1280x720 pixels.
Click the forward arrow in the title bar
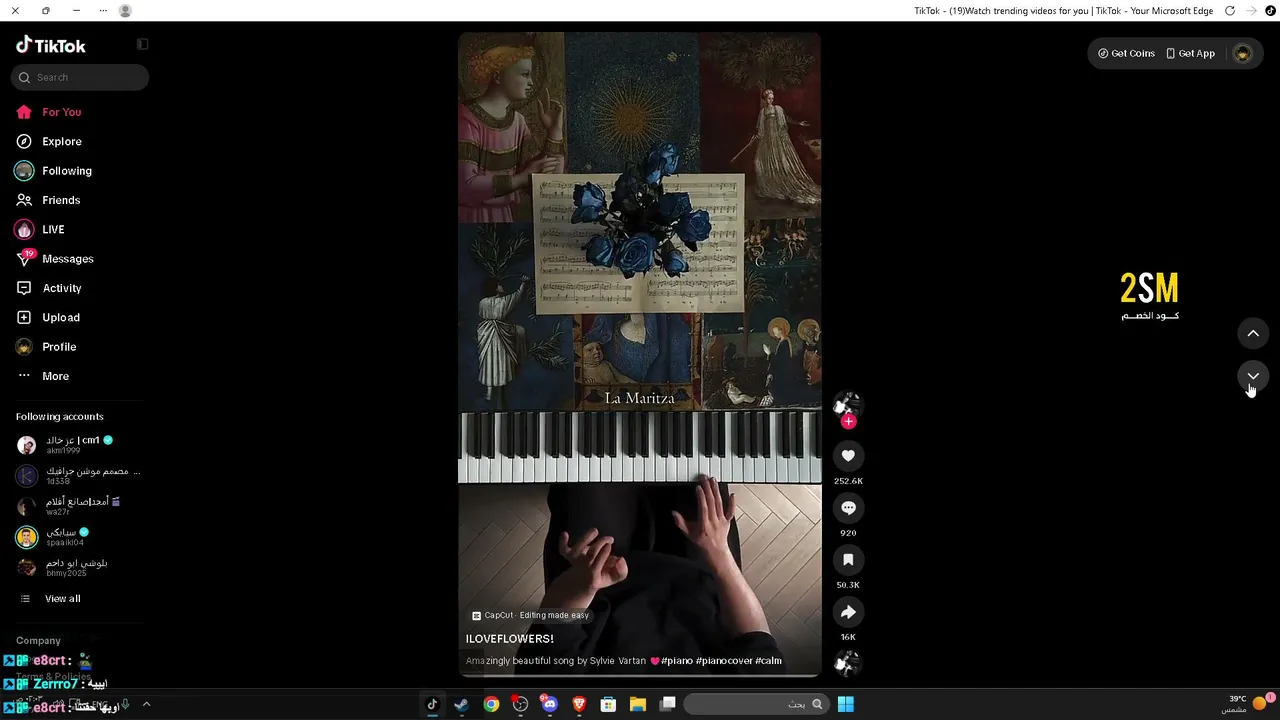click(1251, 11)
